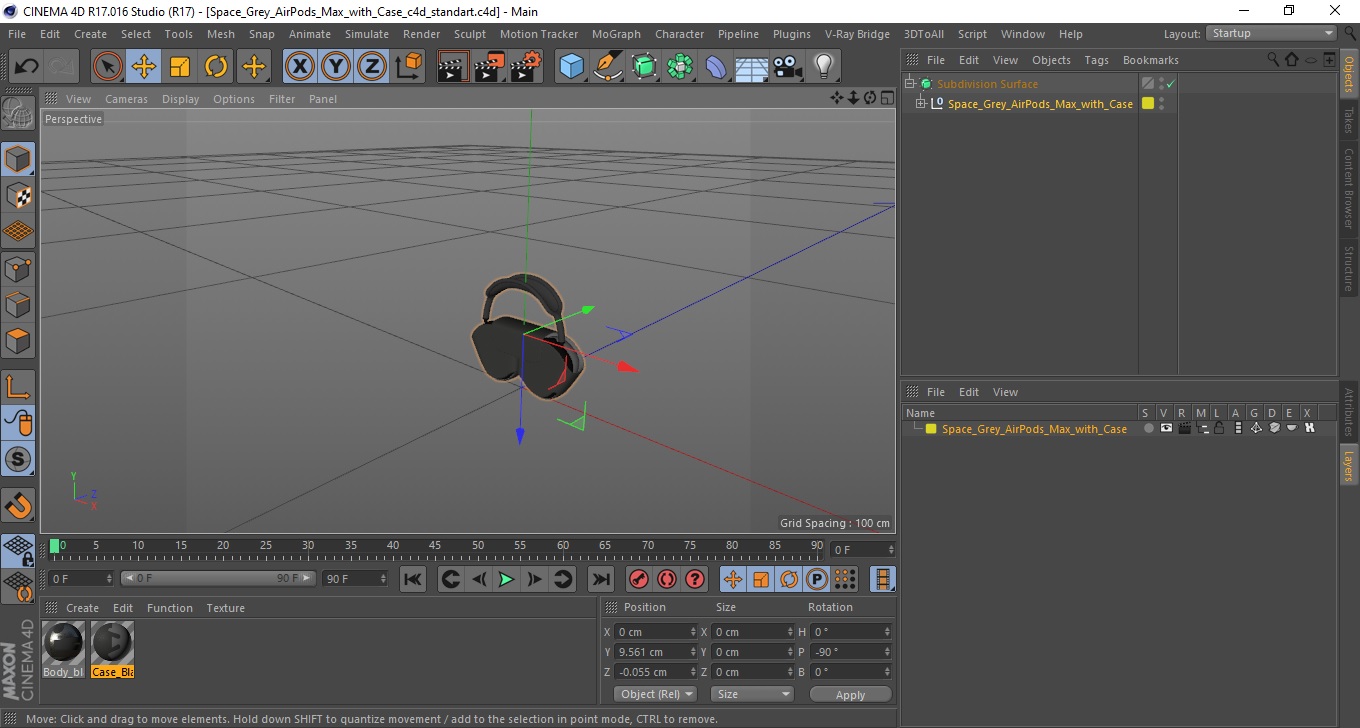Click Render View clapperboard icon
The height and width of the screenshot is (728, 1360).
[454, 67]
